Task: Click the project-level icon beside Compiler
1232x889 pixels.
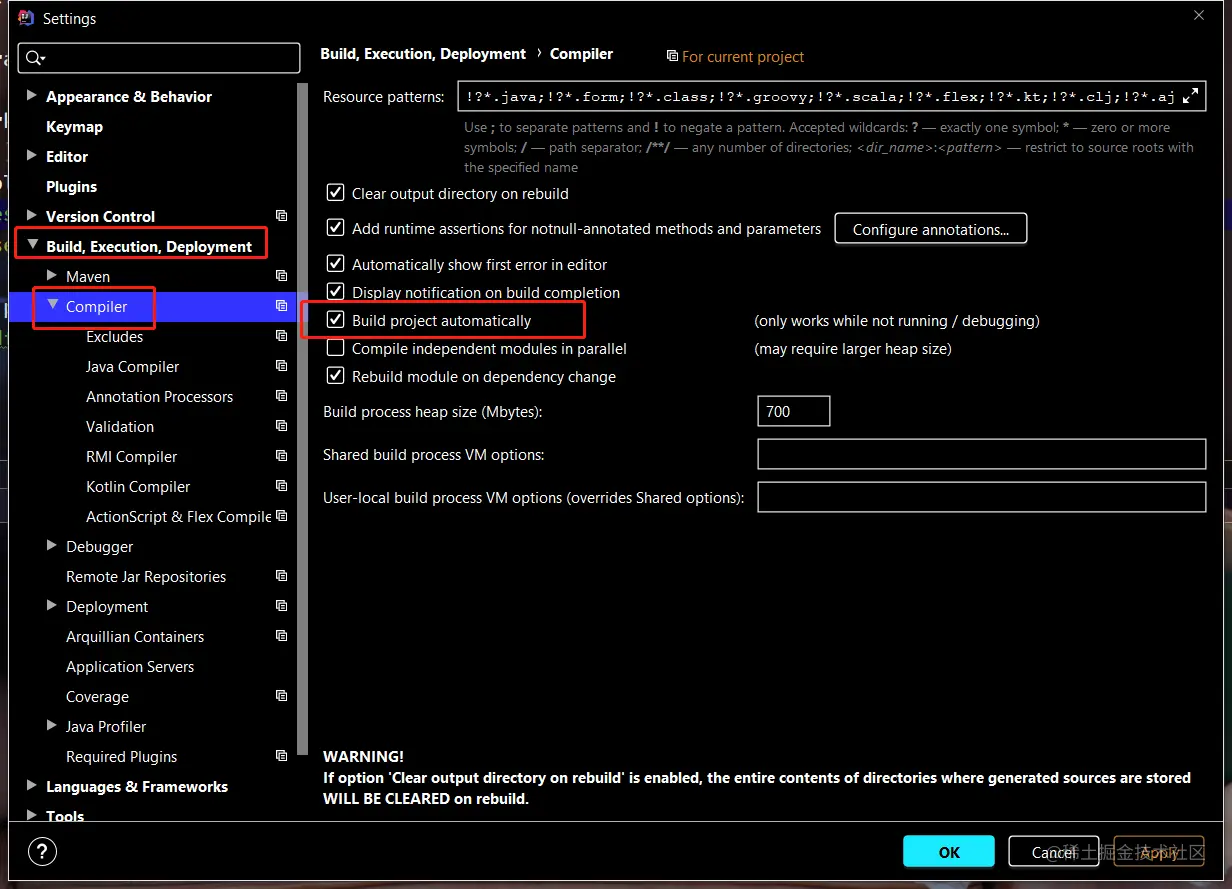Action: (x=282, y=306)
